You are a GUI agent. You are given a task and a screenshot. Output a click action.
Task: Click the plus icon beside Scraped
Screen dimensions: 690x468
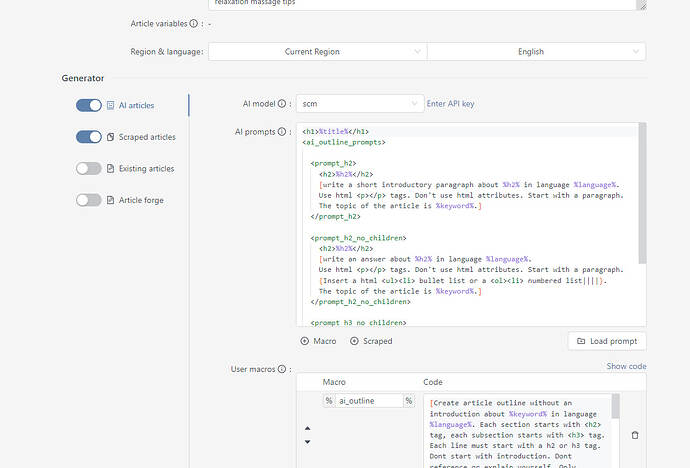click(354, 341)
